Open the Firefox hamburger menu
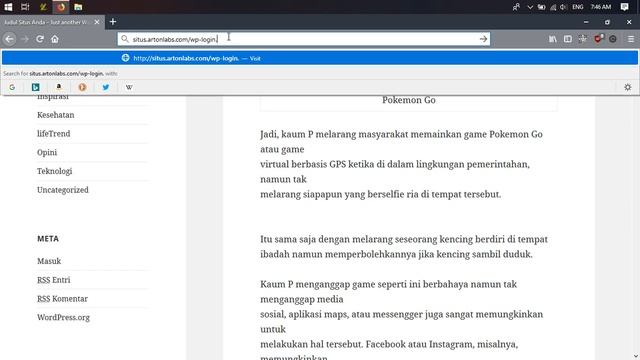This screenshot has height=360, width=640. coord(631,39)
